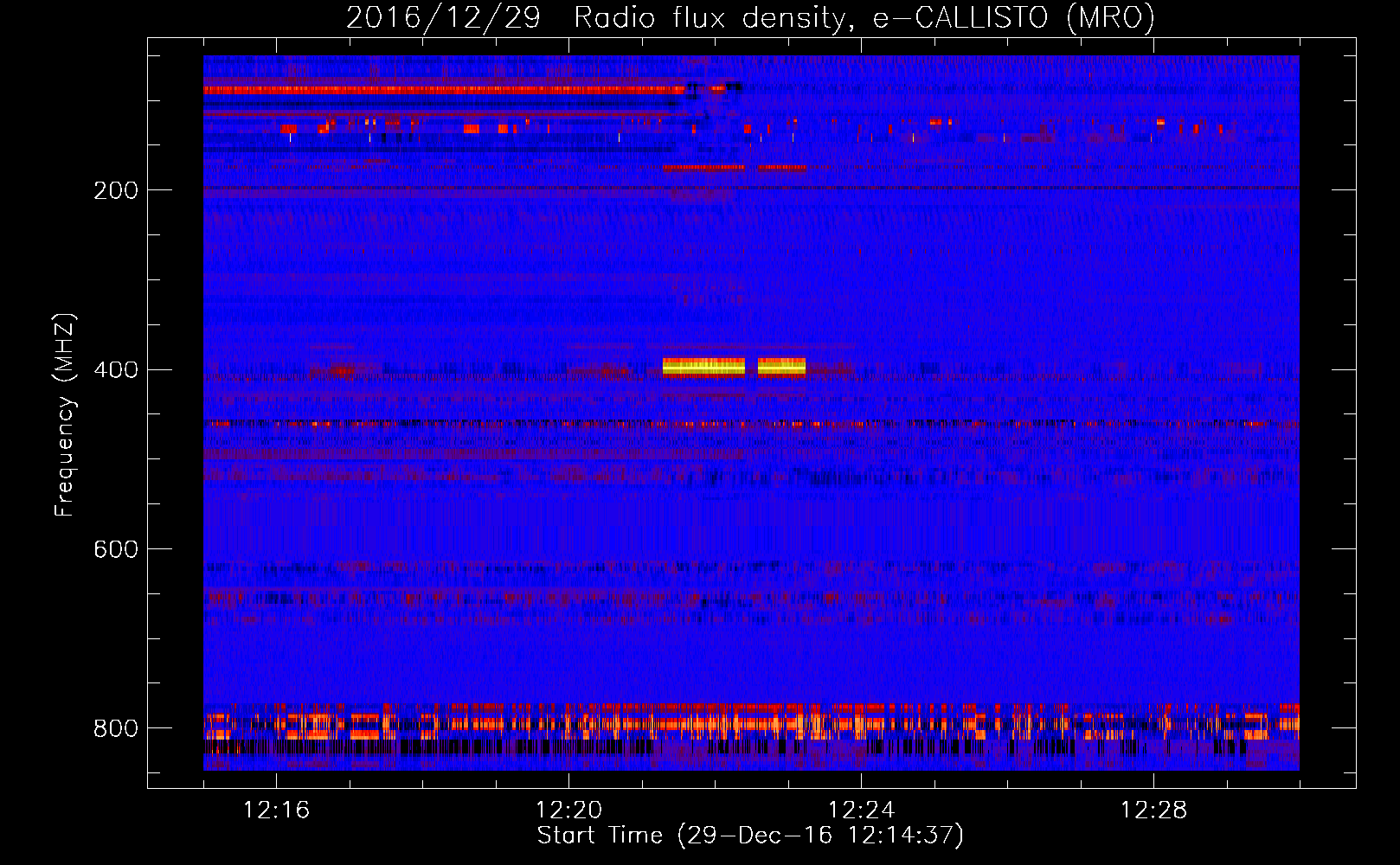The height and width of the screenshot is (865, 1400).
Task: Click the 400 MHz frequency tick label
Action: [115, 369]
